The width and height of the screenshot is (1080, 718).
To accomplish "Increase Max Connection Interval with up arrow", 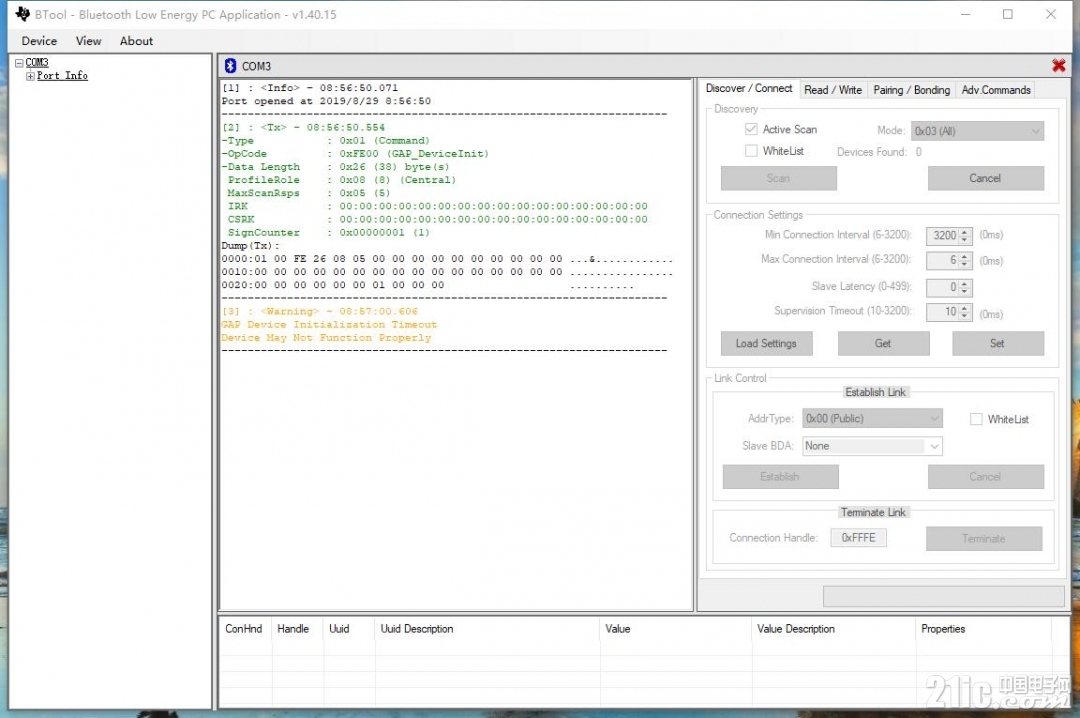I will [x=964, y=256].
